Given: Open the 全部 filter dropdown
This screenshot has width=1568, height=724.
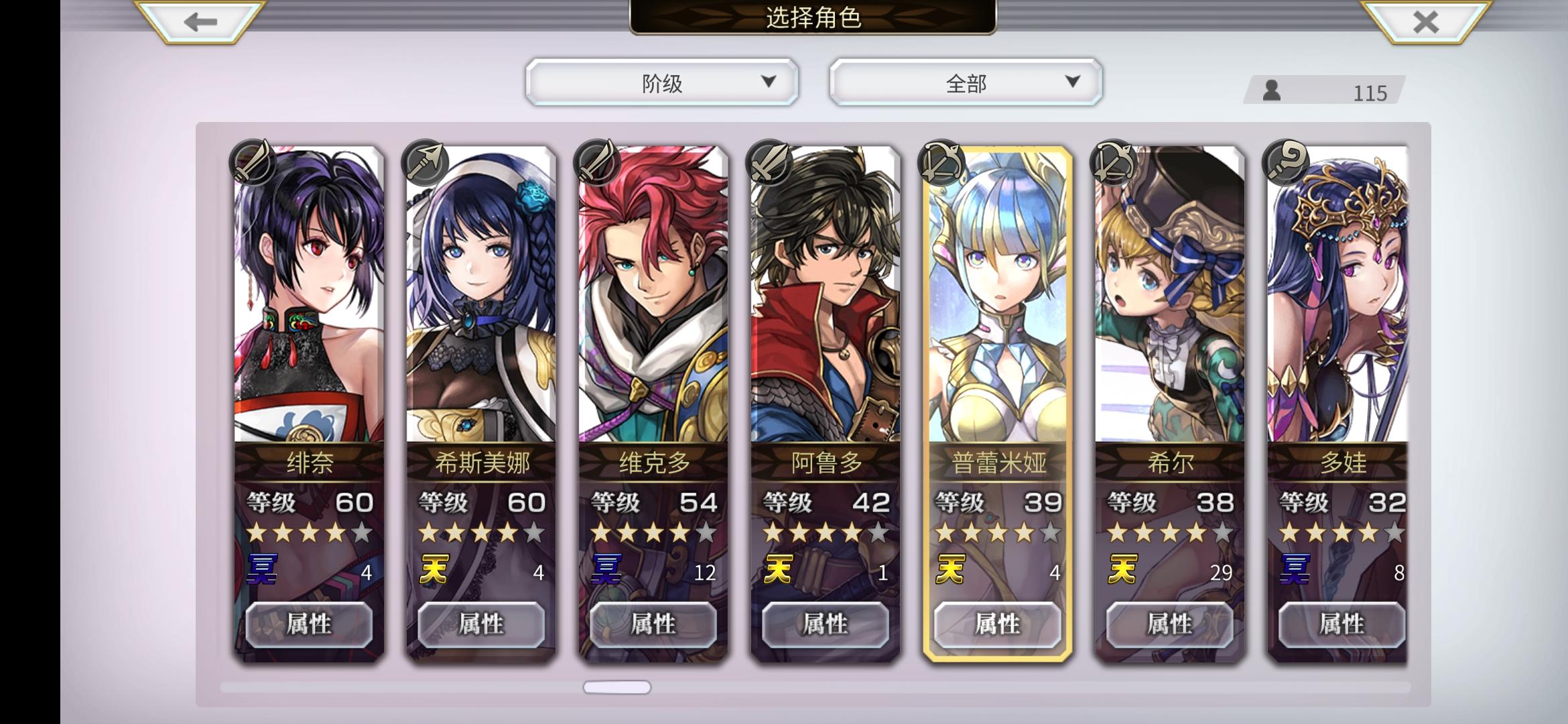Looking at the screenshot, I should point(966,82).
